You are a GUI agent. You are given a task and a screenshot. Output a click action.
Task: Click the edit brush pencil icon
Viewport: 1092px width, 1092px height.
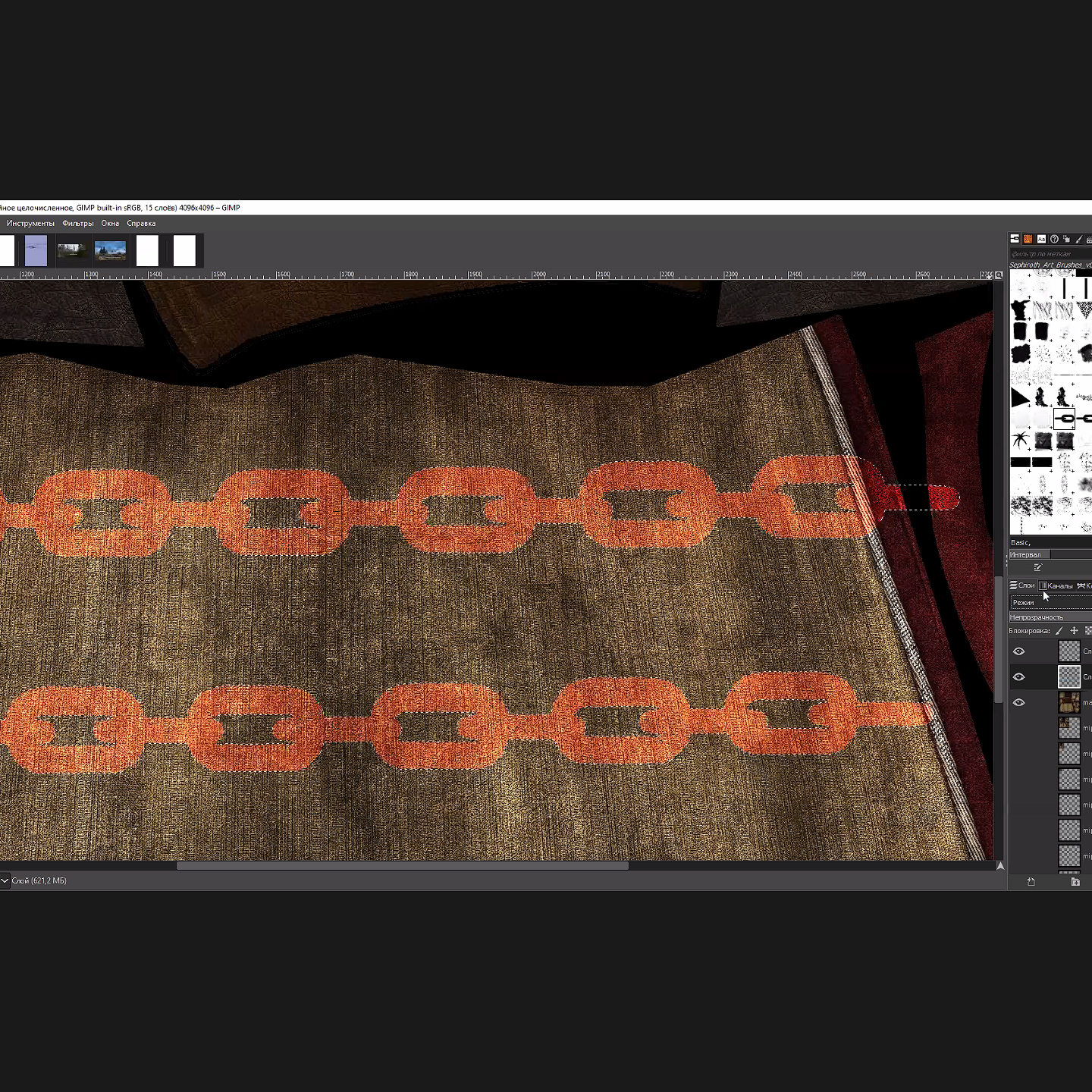[x=1038, y=567]
